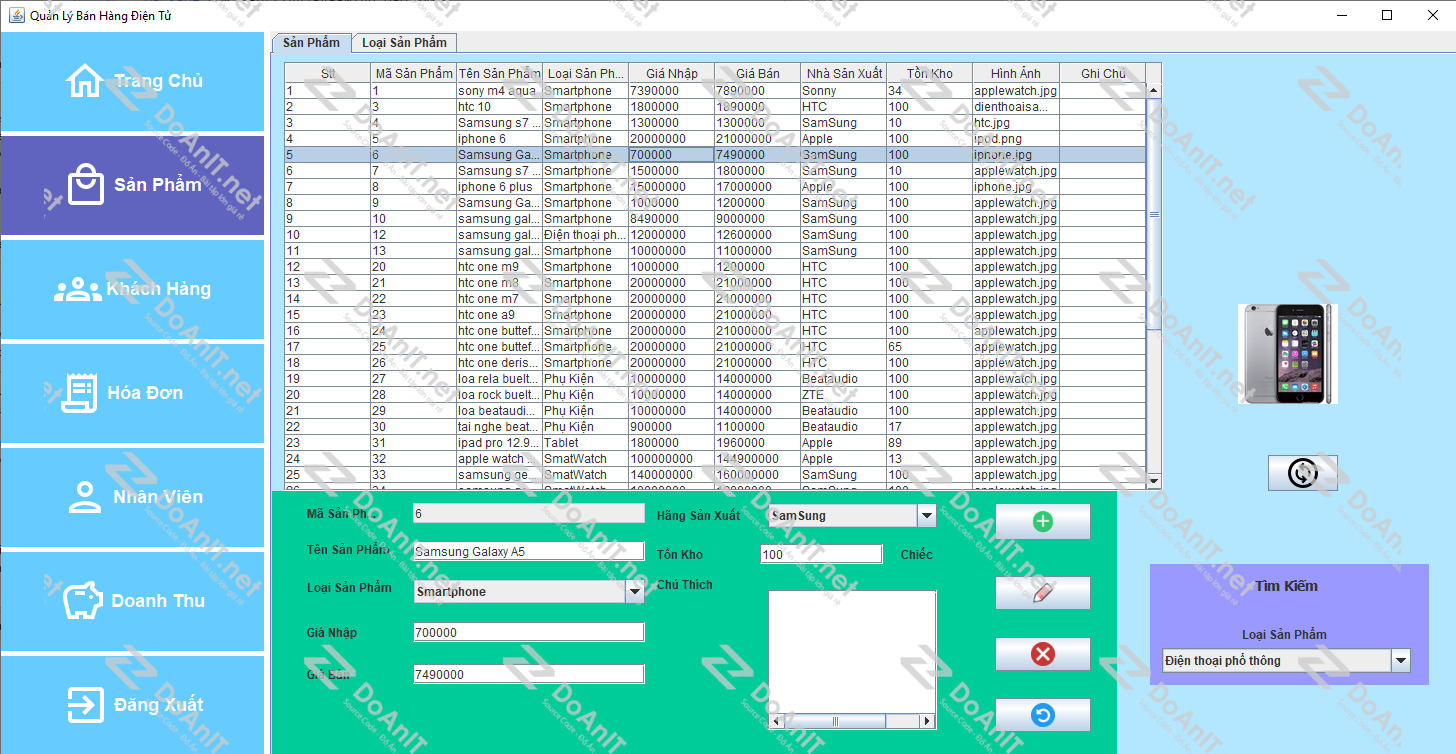
Task: Click the table's vertical scrollbar up arrow
Action: [x=1153, y=91]
